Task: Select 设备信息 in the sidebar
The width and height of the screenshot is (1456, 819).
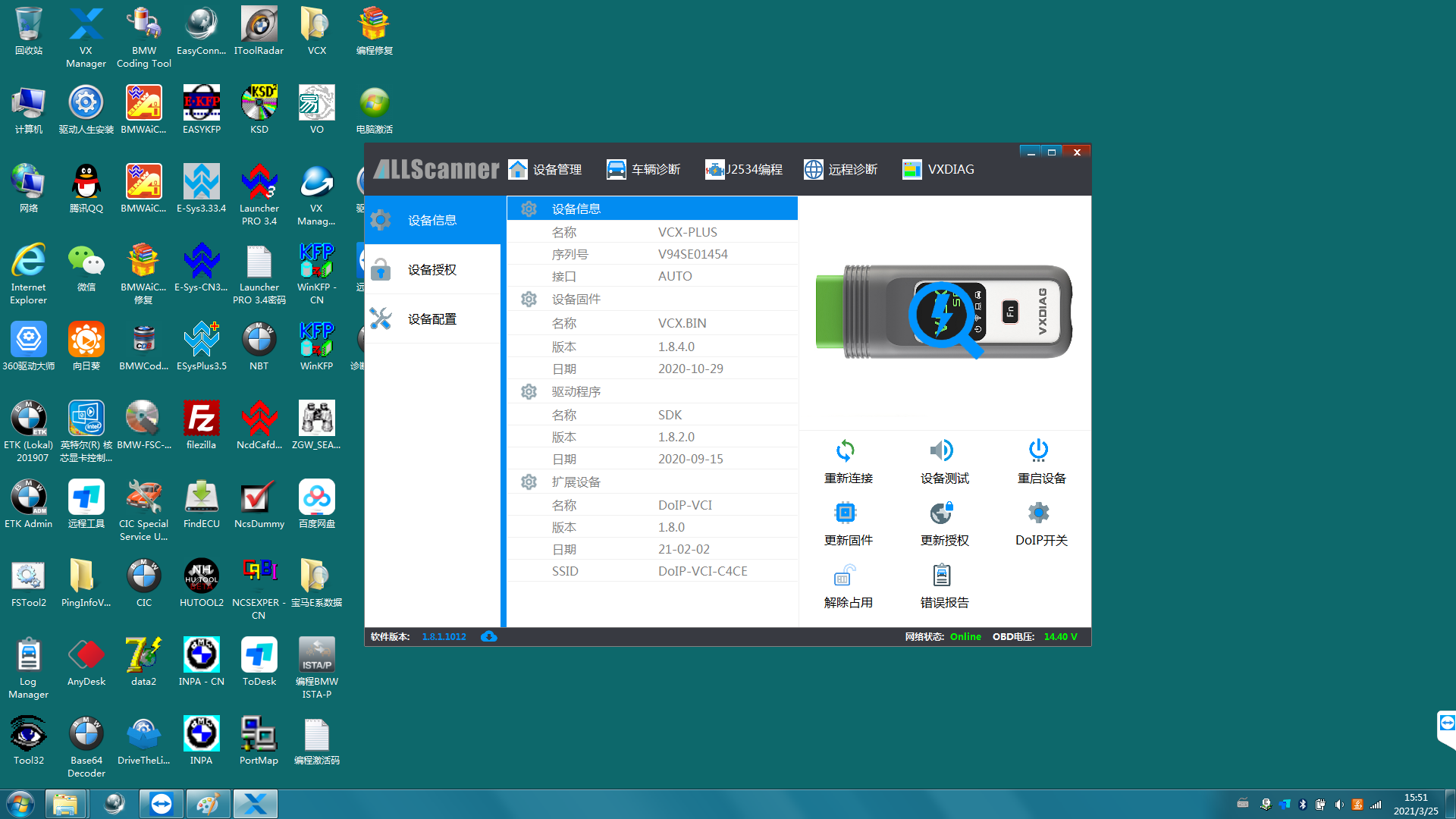Action: click(x=432, y=220)
